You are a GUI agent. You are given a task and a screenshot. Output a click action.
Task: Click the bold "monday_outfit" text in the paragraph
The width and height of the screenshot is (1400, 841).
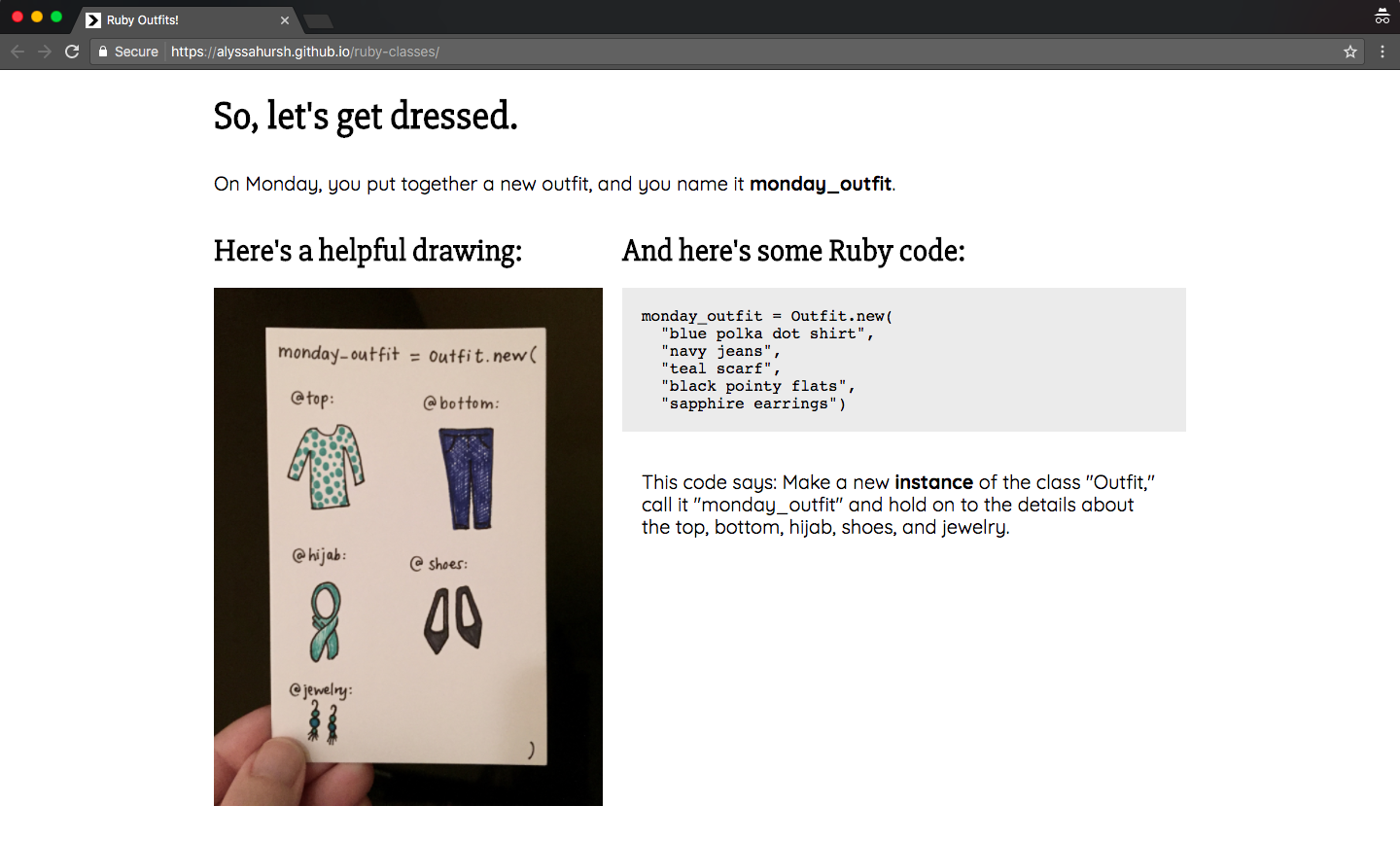(821, 184)
